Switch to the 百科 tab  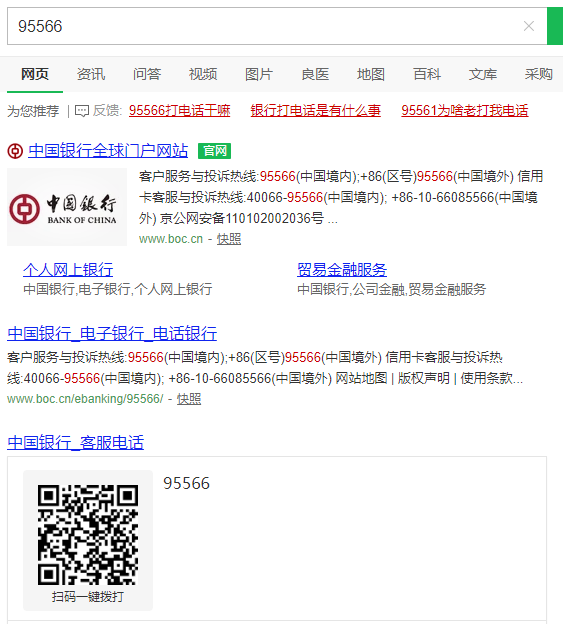tap(427, 74)
